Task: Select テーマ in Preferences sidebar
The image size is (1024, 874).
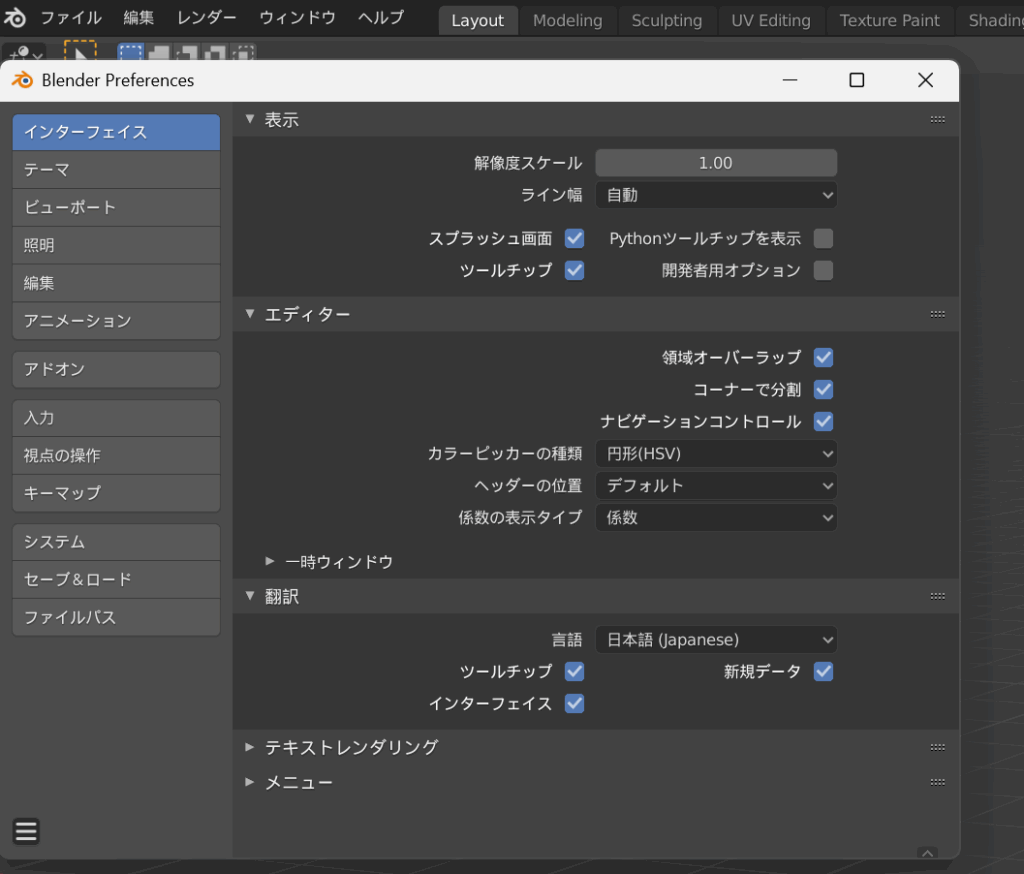Action: click(116, 170)
